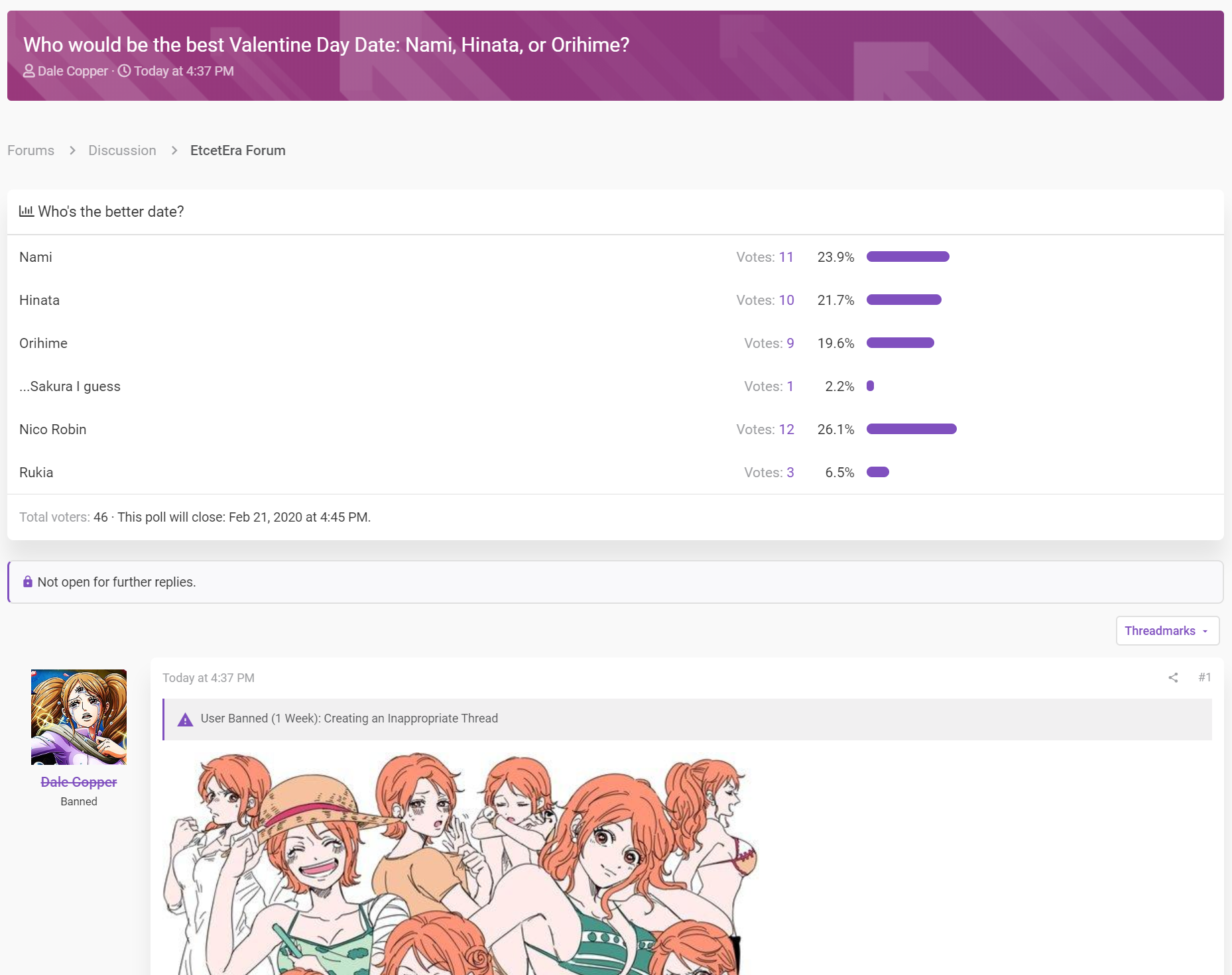Click the clock icon beside the thread time
Screen dimensions: 1232x975
click(124, 71)
